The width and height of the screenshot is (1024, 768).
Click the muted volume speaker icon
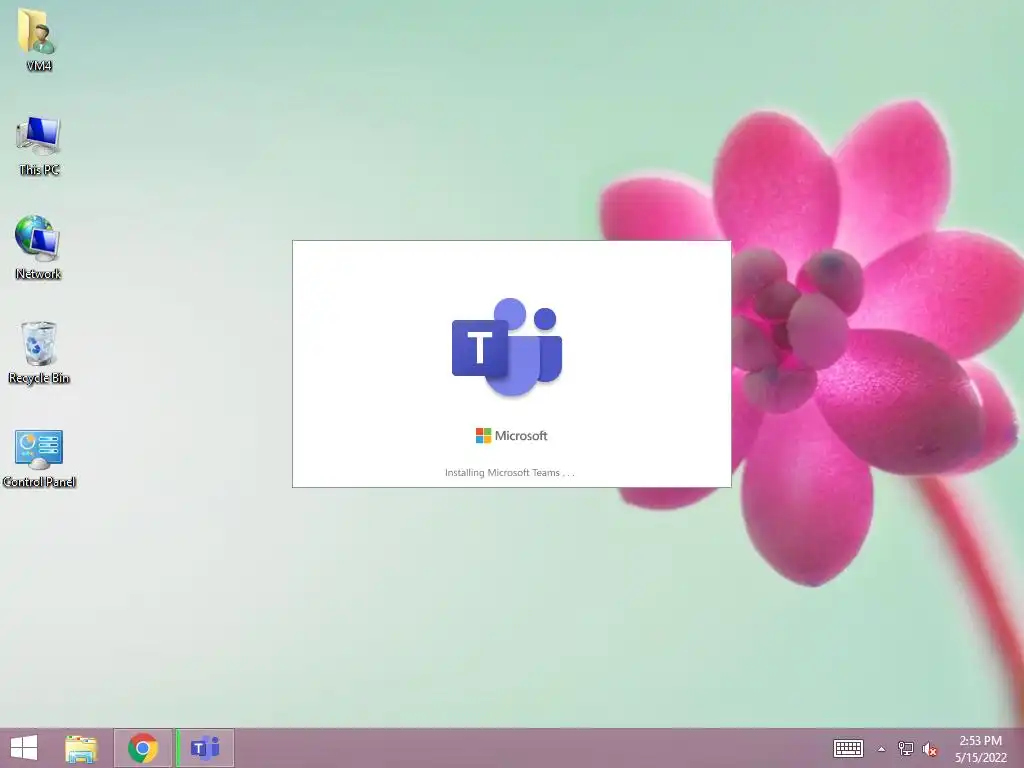930,749
